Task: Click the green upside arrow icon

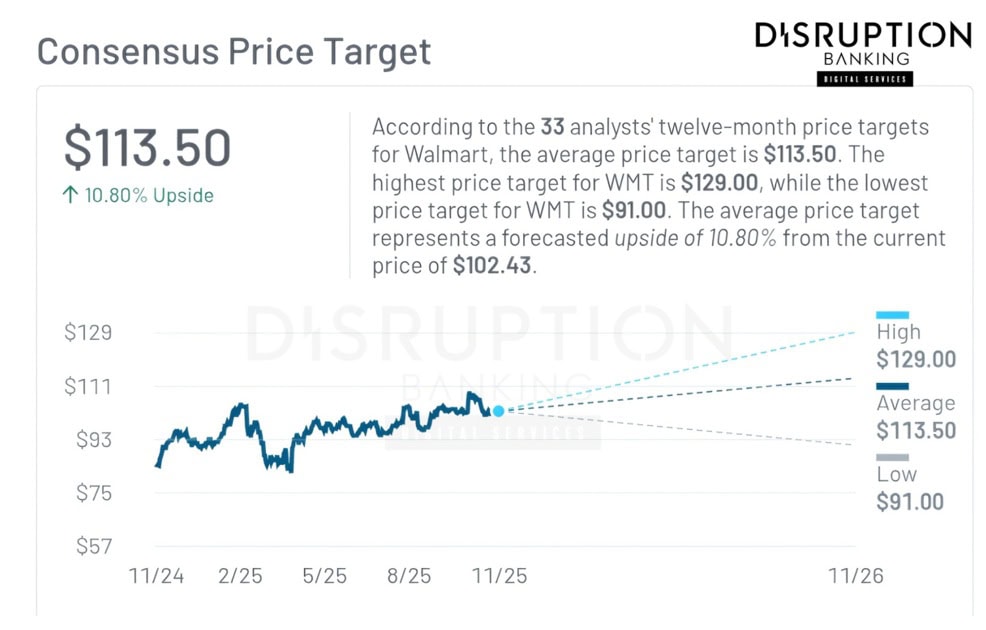Action: coord(69,196)
